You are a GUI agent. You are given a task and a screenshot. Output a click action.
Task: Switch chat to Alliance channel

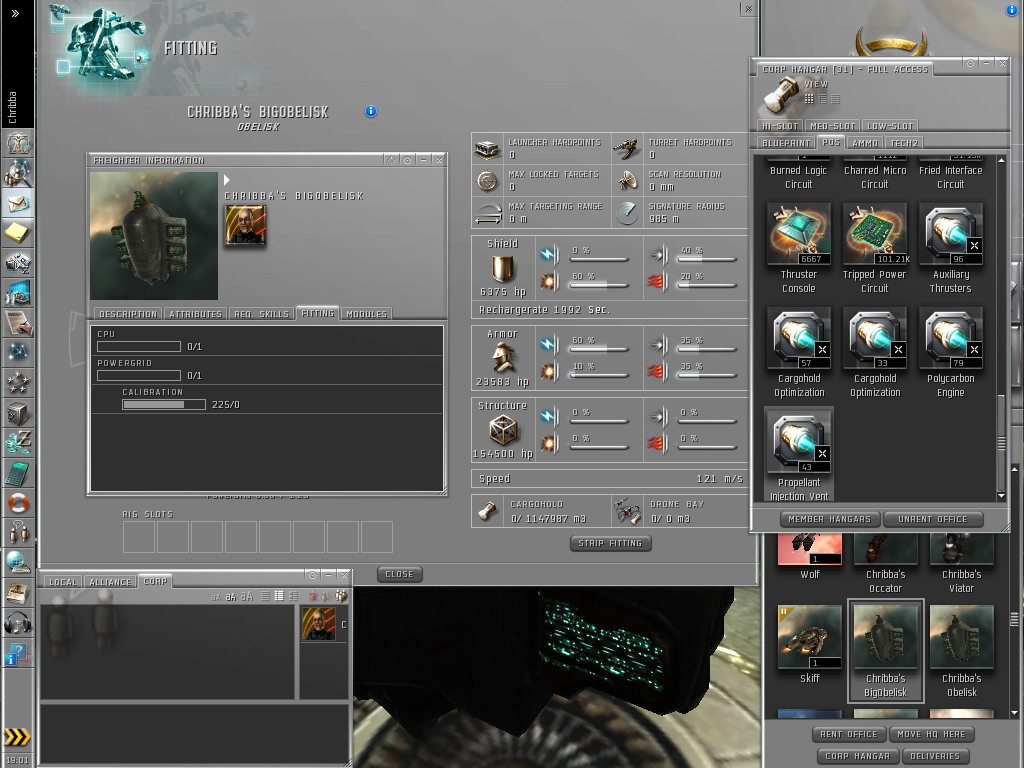tap(110, 582)
